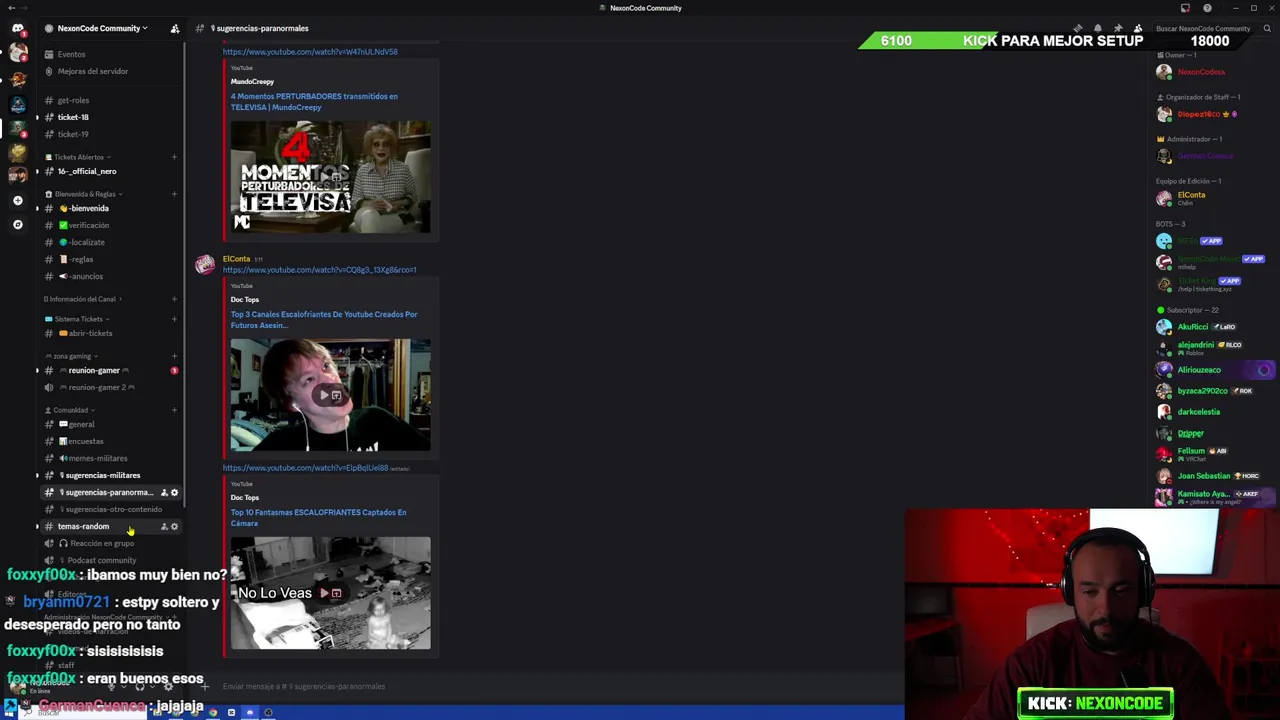This screenshot has height=720, width=1280.
Task: Open youtube URL ending 13Xg8&rco=1
Action: pos(319,270)
